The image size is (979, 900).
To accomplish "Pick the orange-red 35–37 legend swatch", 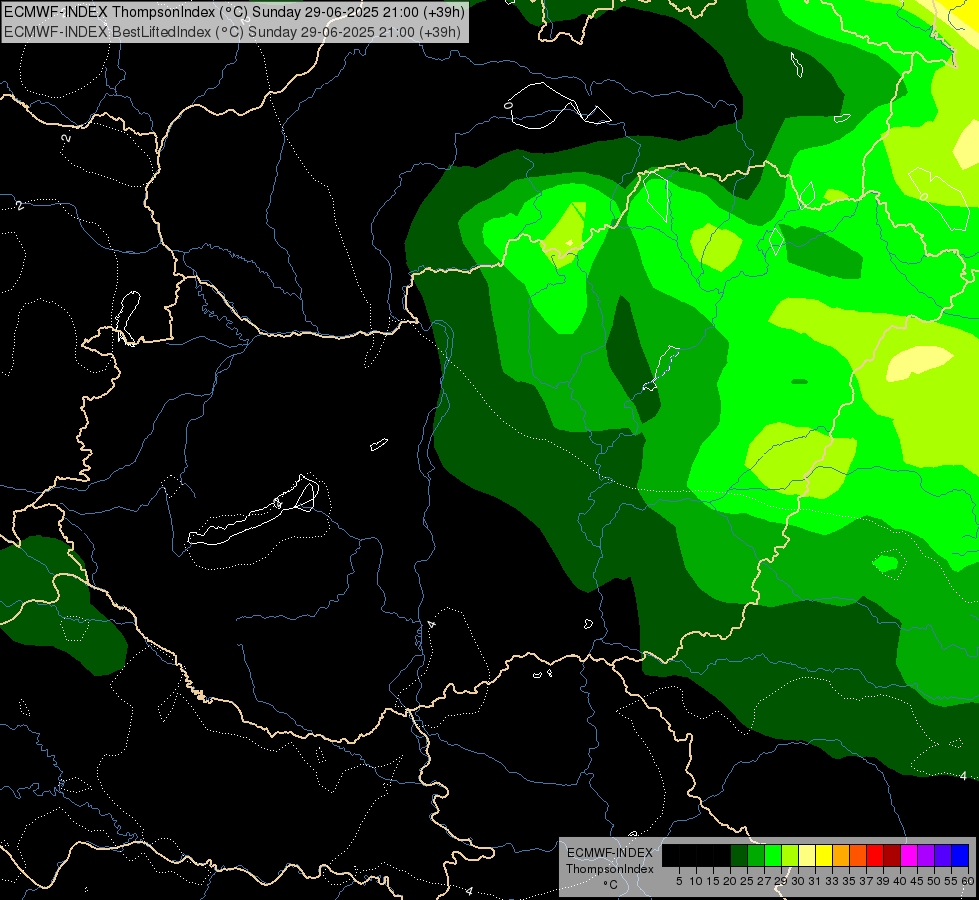I will point(858,855).
